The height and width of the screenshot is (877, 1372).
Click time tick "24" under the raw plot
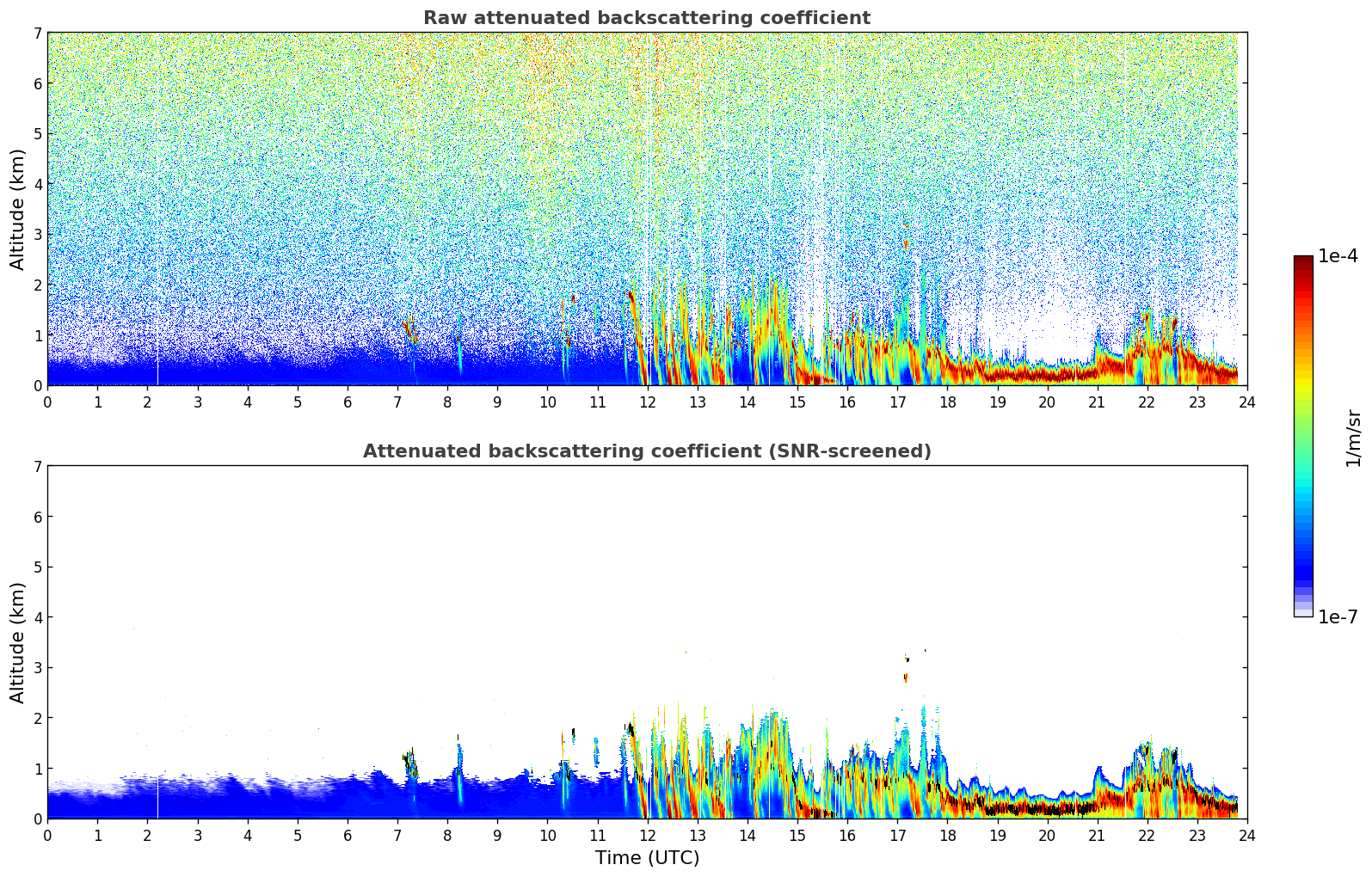tap(1247, 402)
